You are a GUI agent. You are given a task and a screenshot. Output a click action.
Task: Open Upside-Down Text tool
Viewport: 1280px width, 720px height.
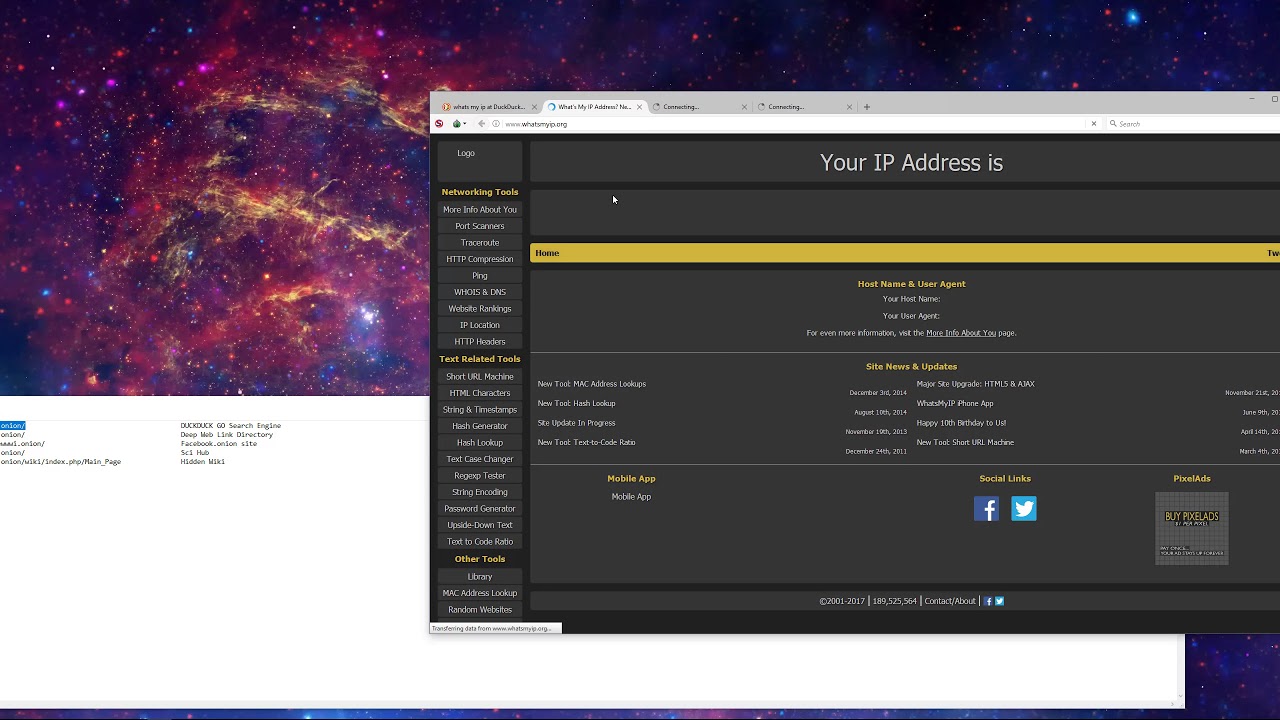coord(480,525)
